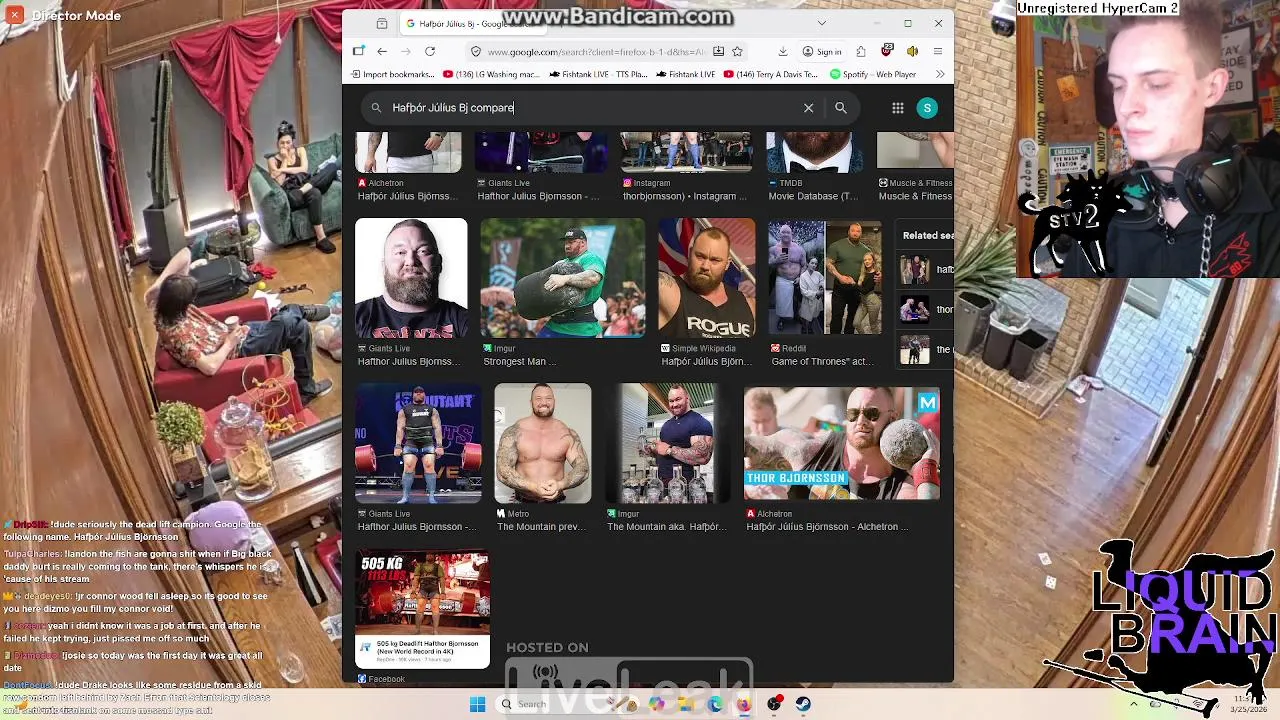Open Spotify - Web Player bookmark

tap(873, 74)
